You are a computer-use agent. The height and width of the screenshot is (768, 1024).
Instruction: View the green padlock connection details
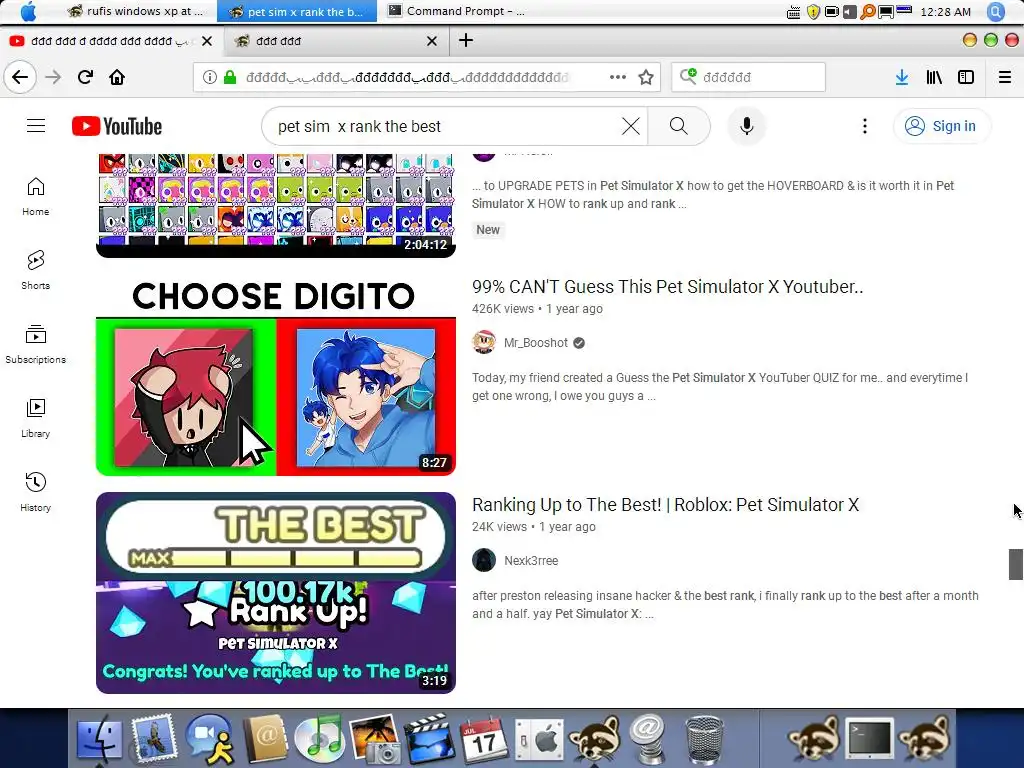[x=230, y=77]
